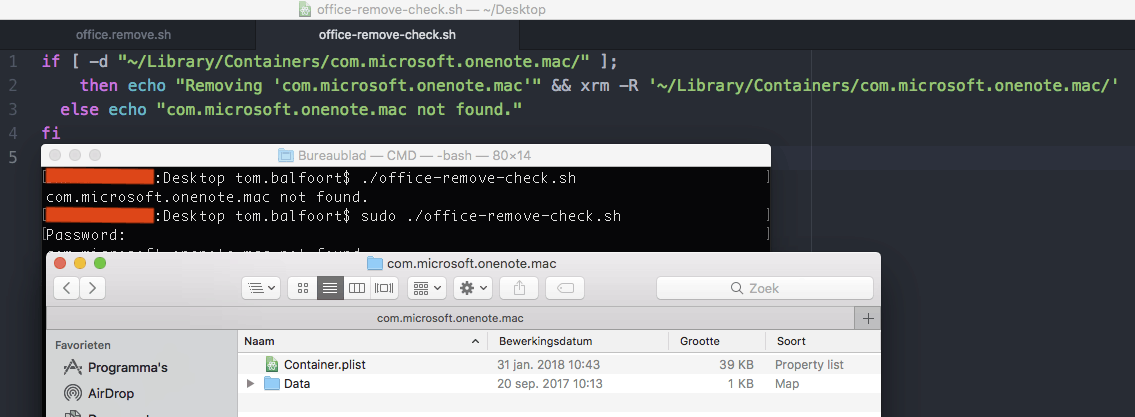Viewport: 1135px width, 417px height.
Task: Click line number 1 in editor gutter
Action: [13, 62]
